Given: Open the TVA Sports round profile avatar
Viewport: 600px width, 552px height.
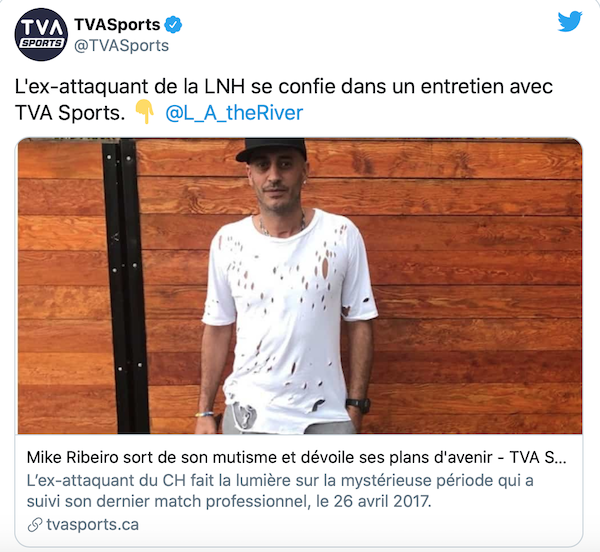Looking at the screenshot, I should 41,34.
